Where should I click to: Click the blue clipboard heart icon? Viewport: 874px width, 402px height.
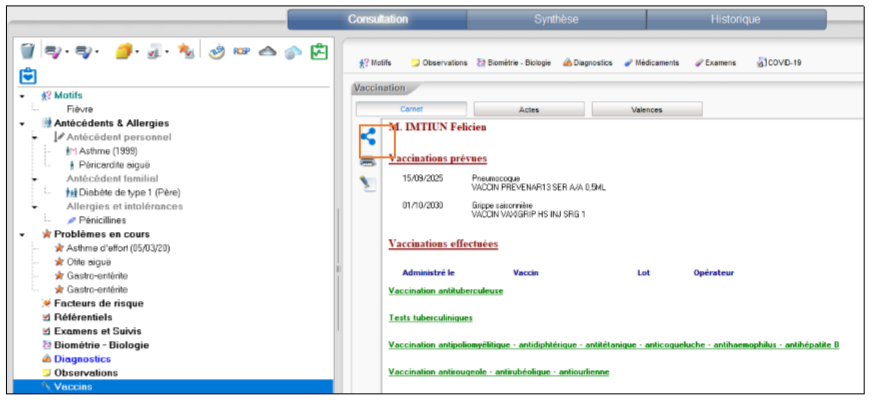coord(28,75)
